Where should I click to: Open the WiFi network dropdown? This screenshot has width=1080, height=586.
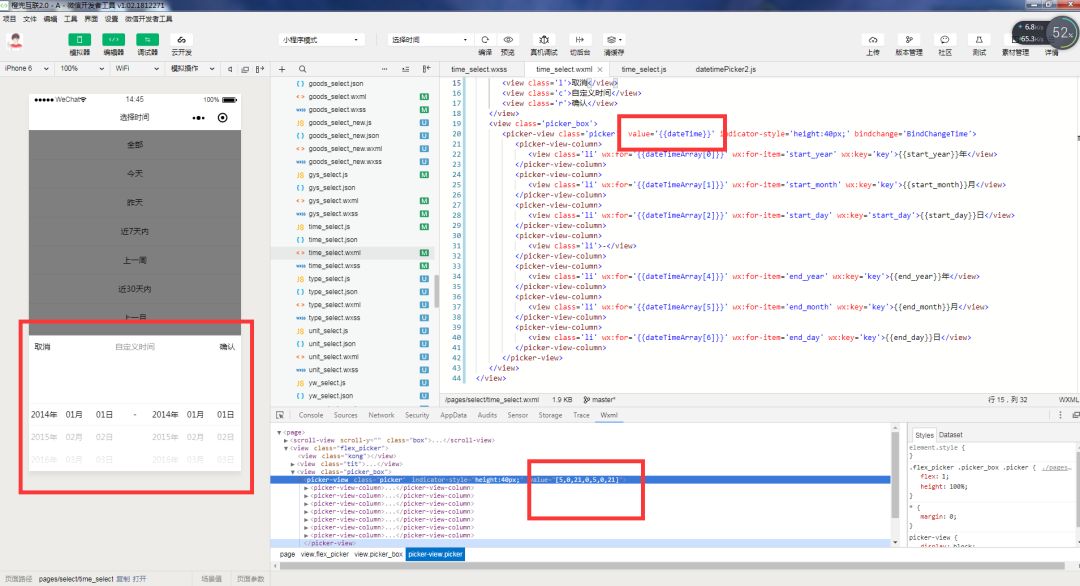point(136,69)
